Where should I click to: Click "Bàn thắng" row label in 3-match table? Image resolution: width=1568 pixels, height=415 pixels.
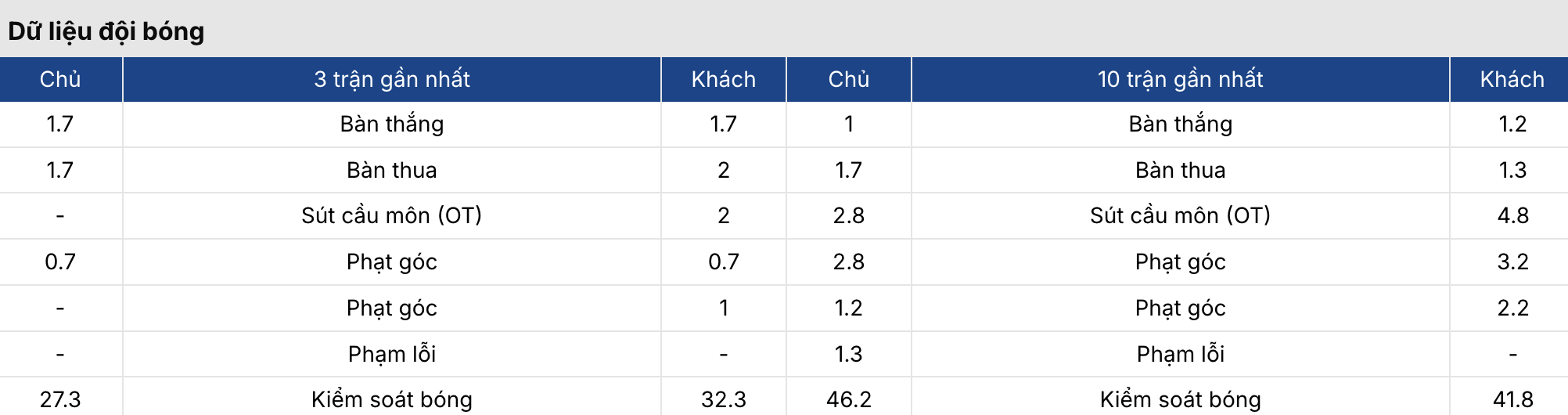pyautogui.click(x=392, y=124)
